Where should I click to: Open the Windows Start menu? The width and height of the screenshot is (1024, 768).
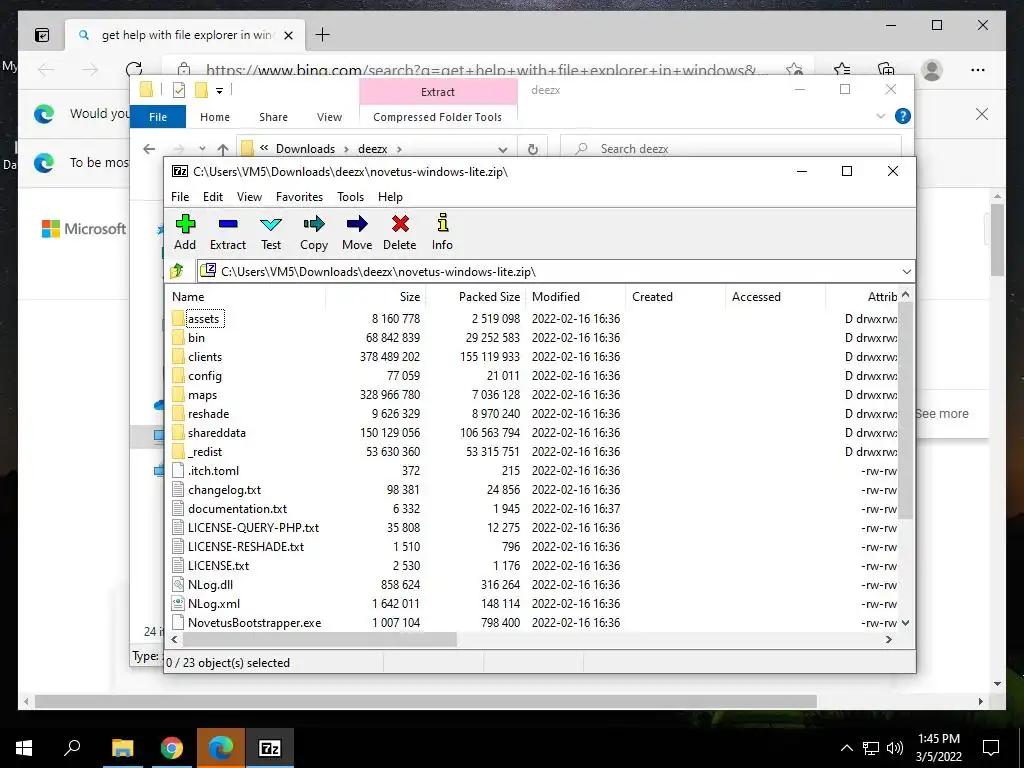pyautogui.click(x=24, y=748)
